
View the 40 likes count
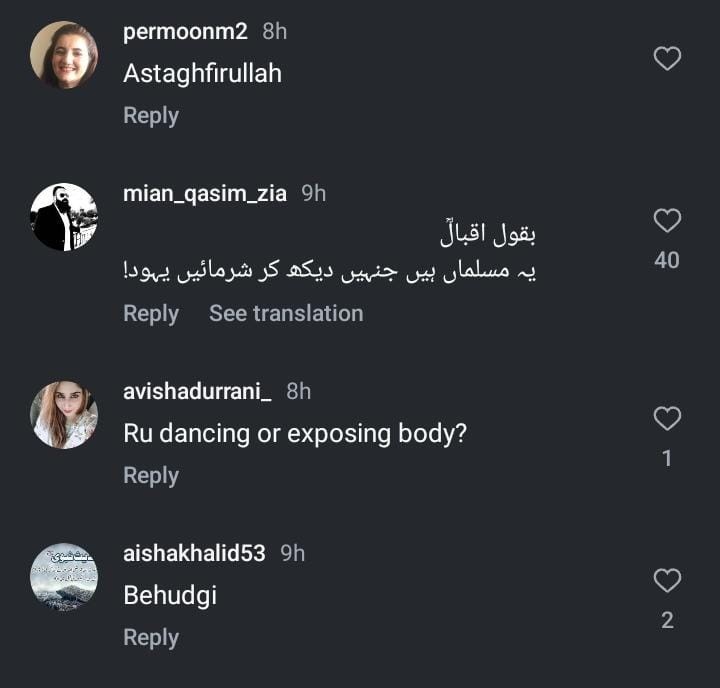coord(667,260)
